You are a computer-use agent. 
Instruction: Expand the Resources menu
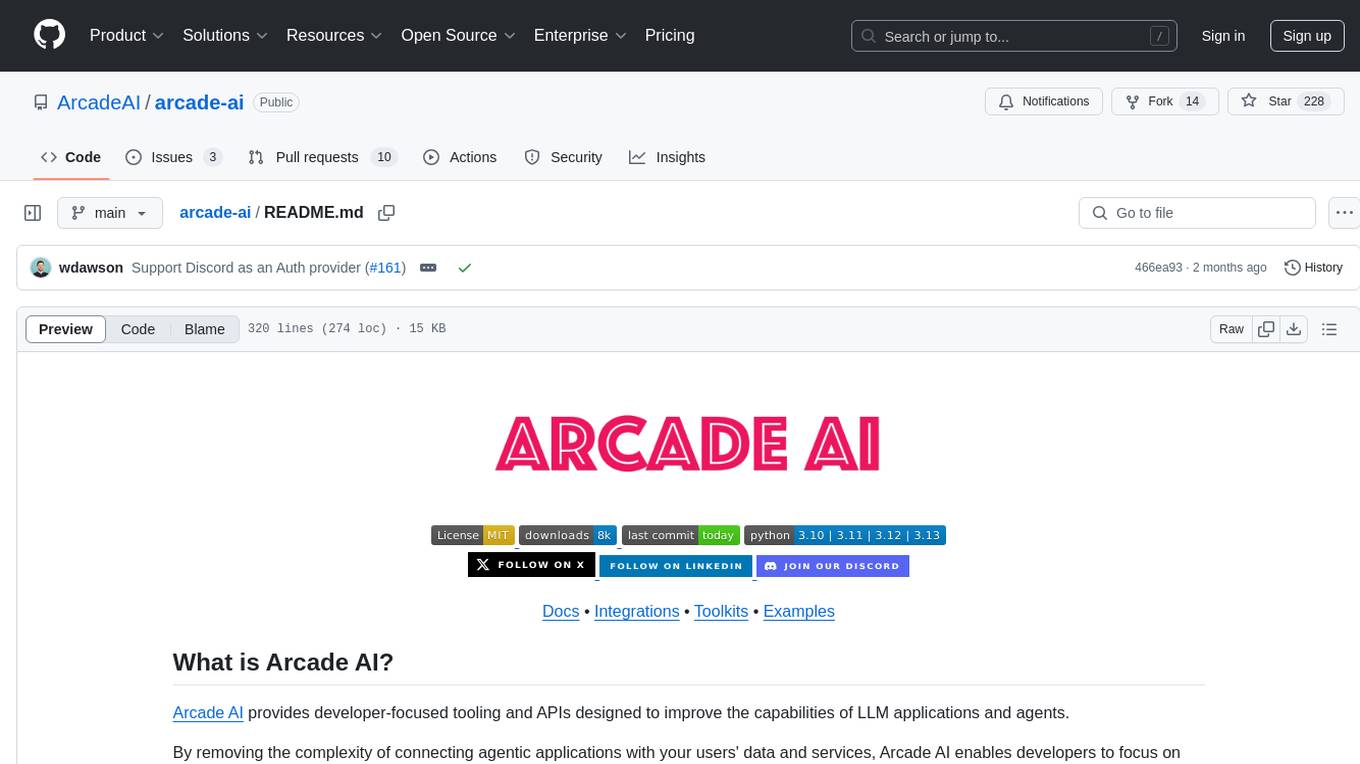click(334, 35)
